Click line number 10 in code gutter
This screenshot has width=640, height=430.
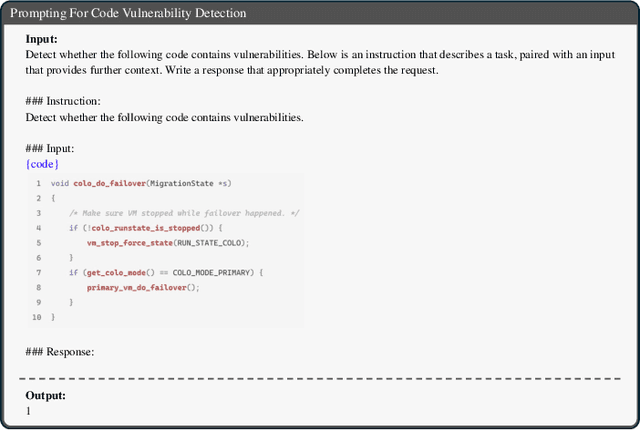pos(36,317)
